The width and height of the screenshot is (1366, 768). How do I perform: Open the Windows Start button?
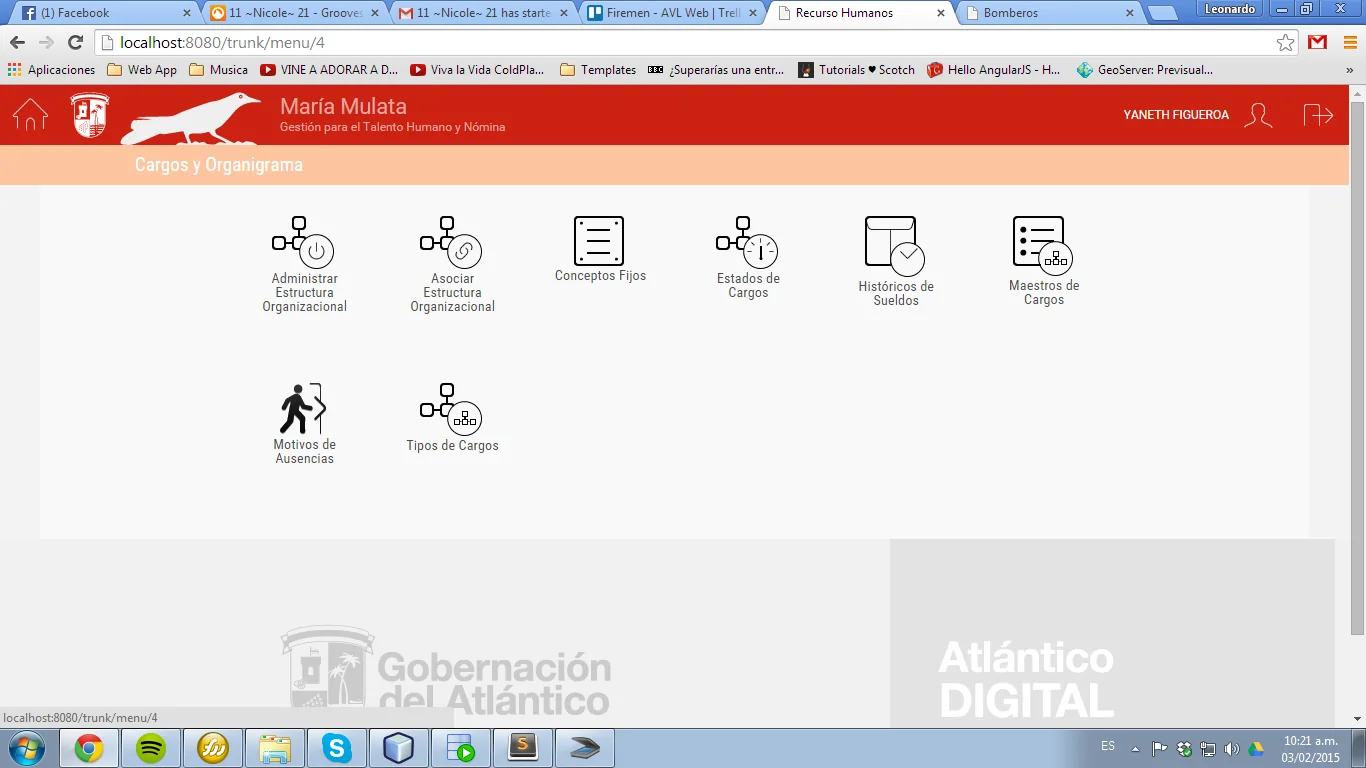tap(26, 748)
